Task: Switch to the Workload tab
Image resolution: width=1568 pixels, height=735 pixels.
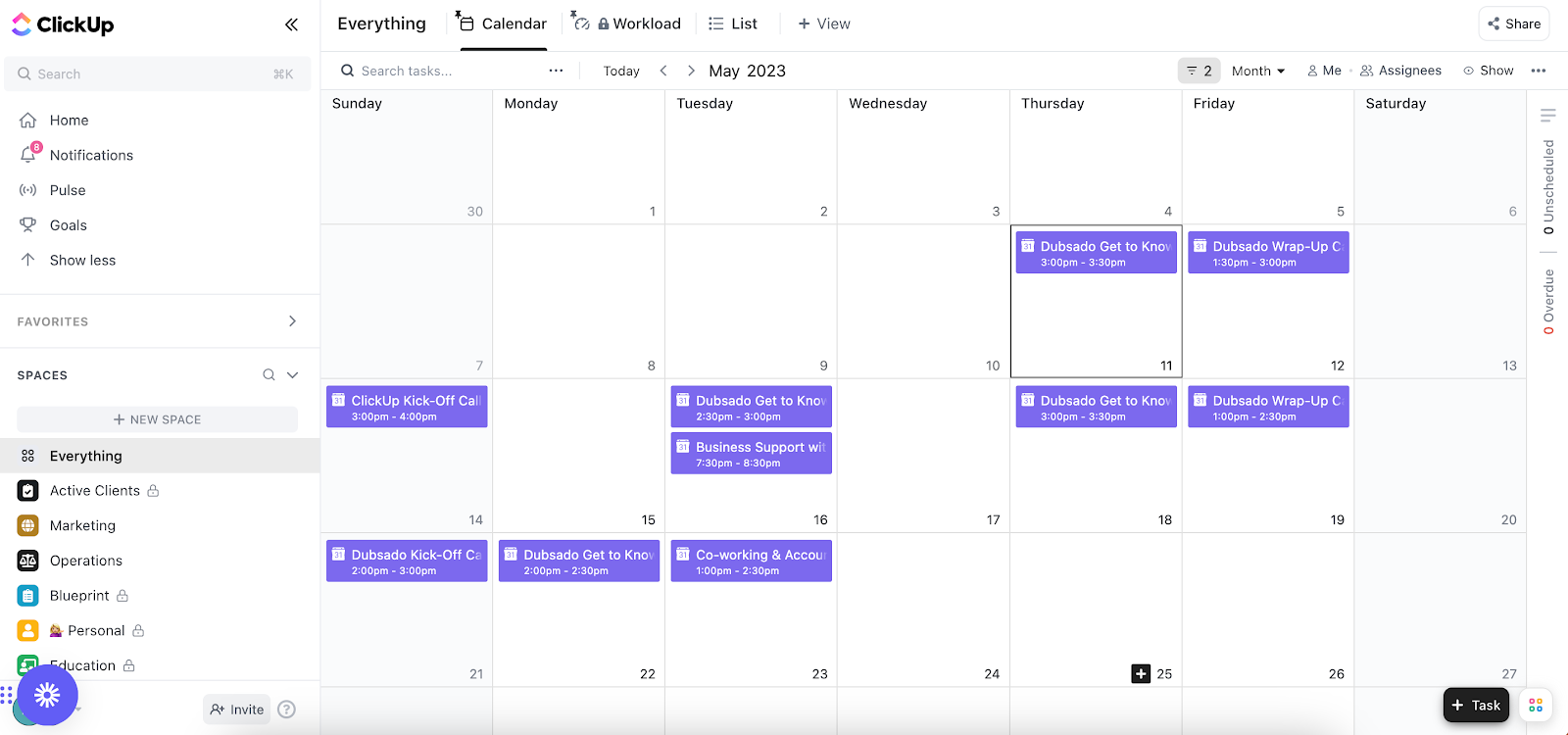Action: click(627, 24)
